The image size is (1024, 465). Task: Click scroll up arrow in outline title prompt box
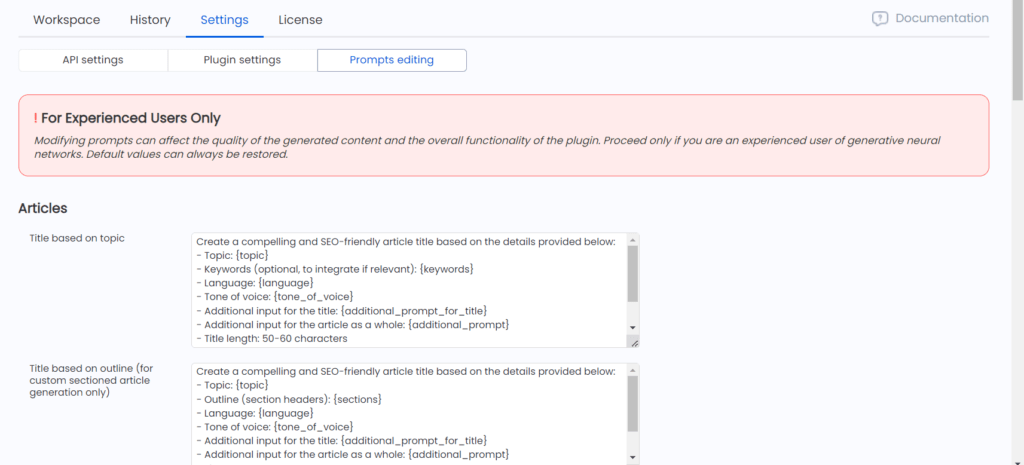[x=632, y=371]
